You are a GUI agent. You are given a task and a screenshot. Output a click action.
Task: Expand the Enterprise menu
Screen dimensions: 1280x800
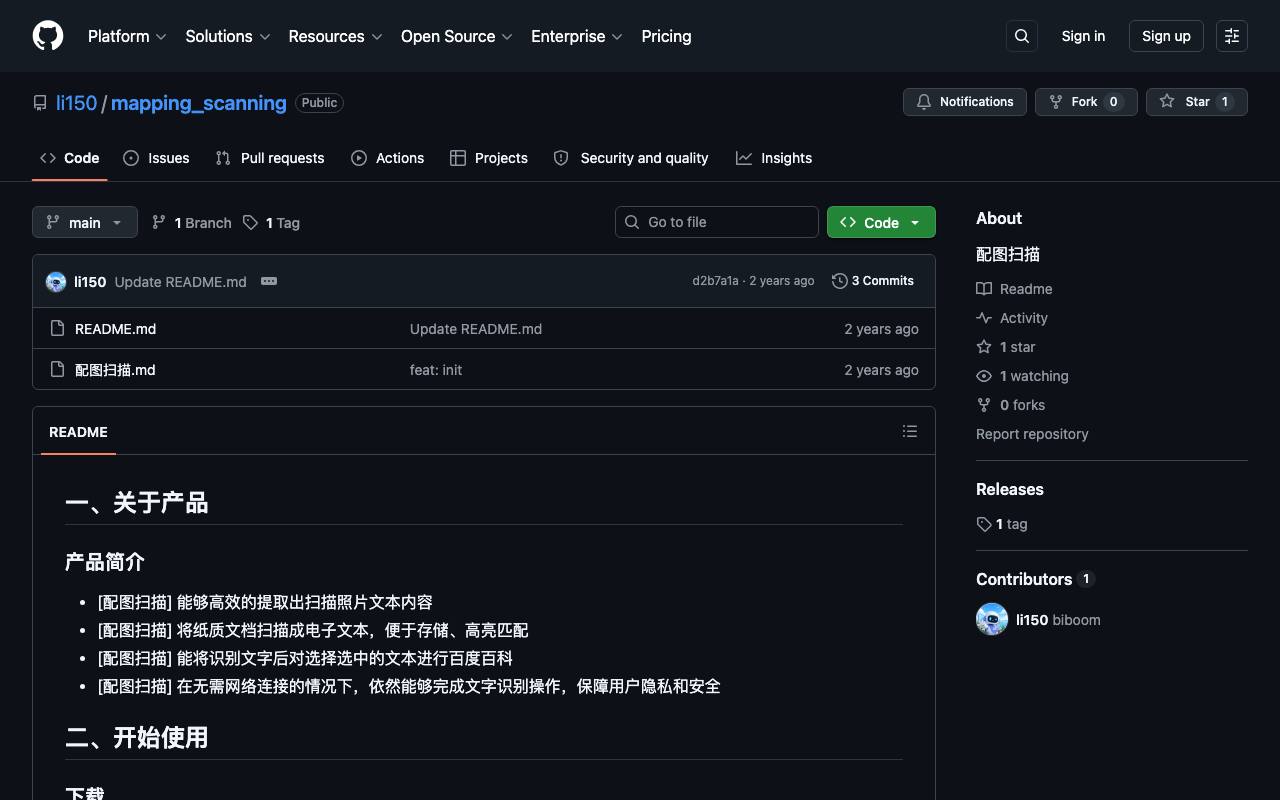point(577,36)
